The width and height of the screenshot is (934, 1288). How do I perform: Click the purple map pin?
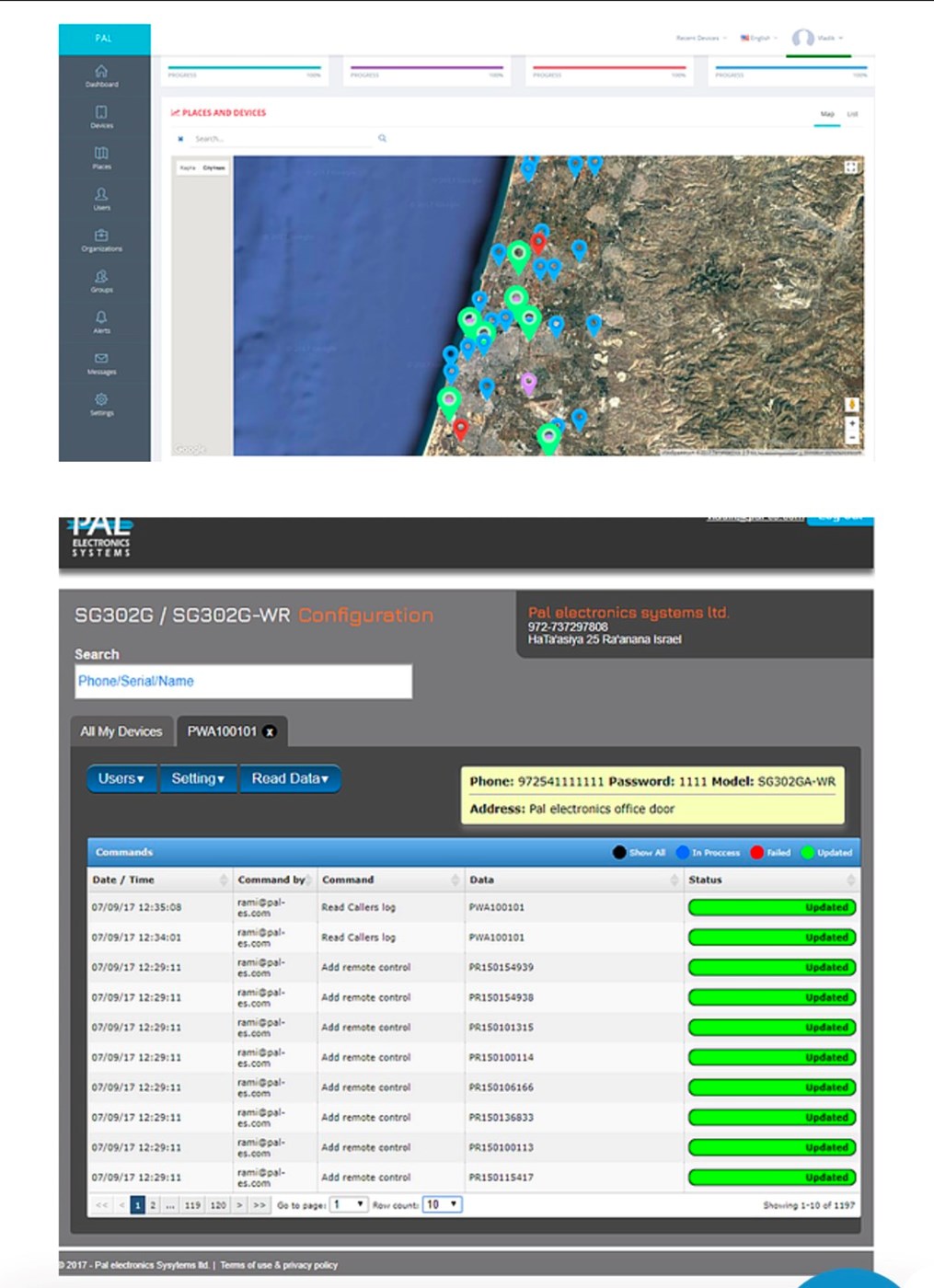click(x=528, y=382)
